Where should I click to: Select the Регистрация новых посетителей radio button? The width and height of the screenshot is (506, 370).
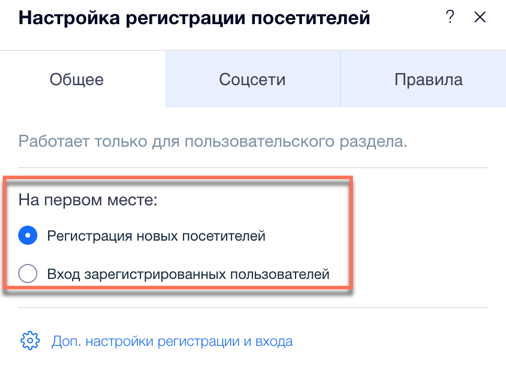coord(28,235)
